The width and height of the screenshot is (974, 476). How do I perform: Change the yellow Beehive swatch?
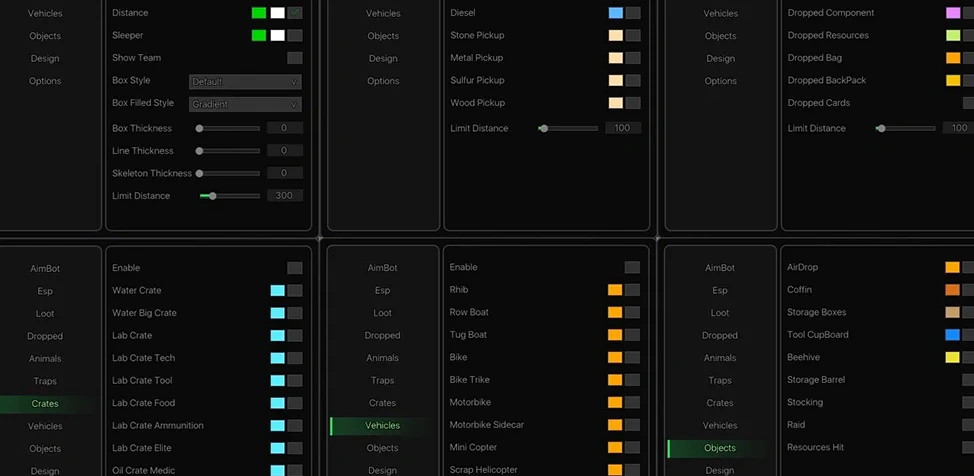(x=952, y=357)
